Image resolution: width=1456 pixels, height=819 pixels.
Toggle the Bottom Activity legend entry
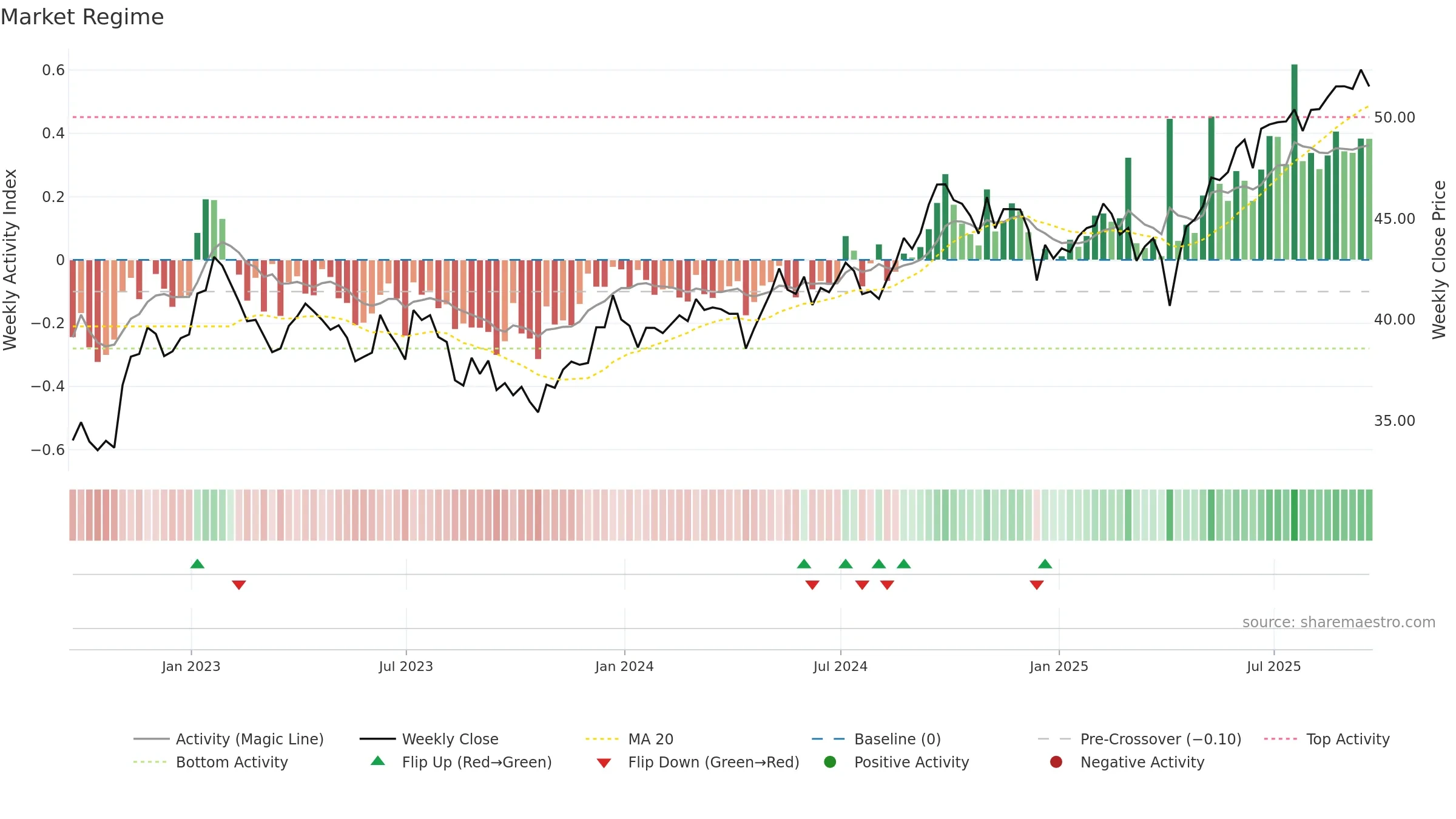point(211,762)
